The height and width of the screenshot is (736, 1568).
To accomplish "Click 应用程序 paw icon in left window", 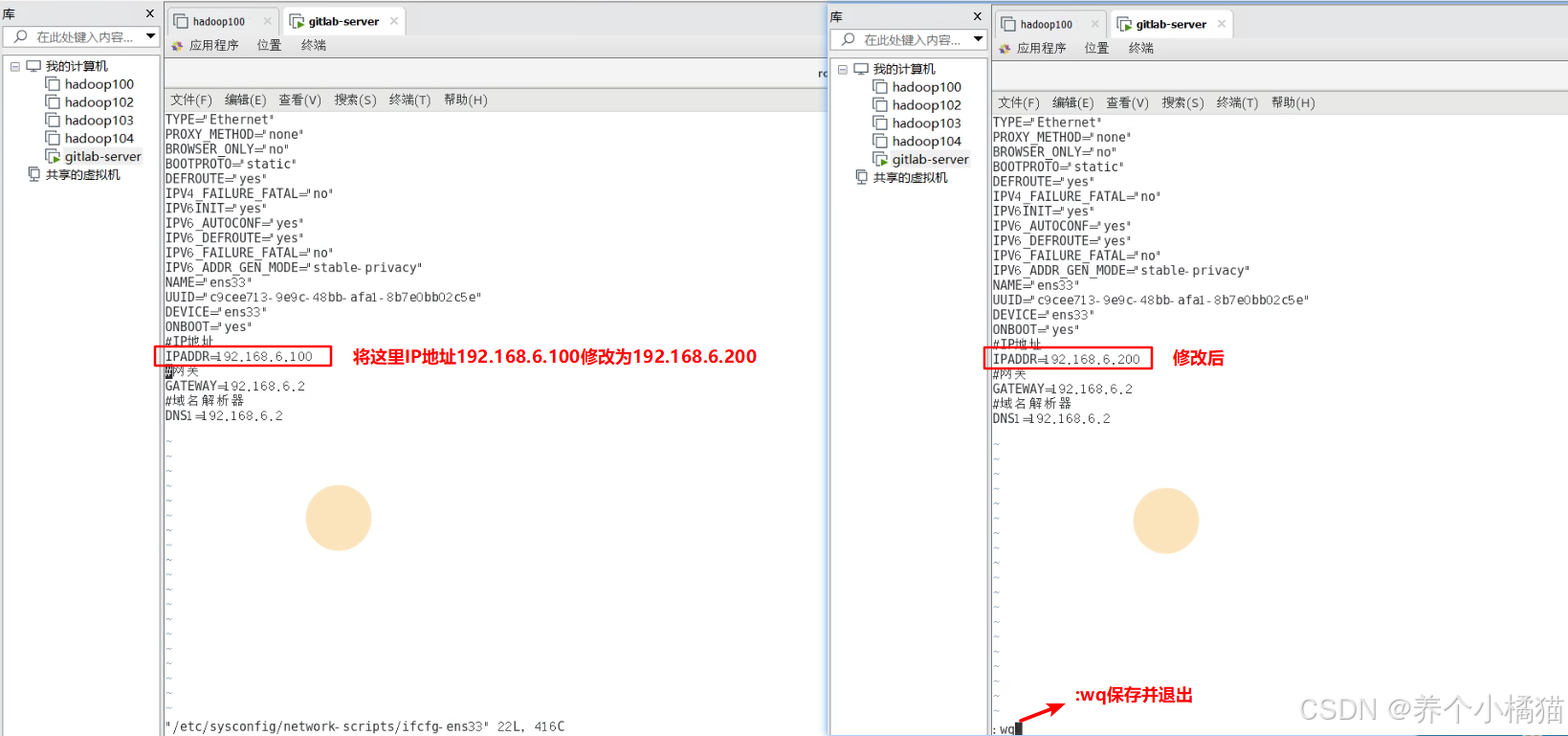I will coord(177,45).
